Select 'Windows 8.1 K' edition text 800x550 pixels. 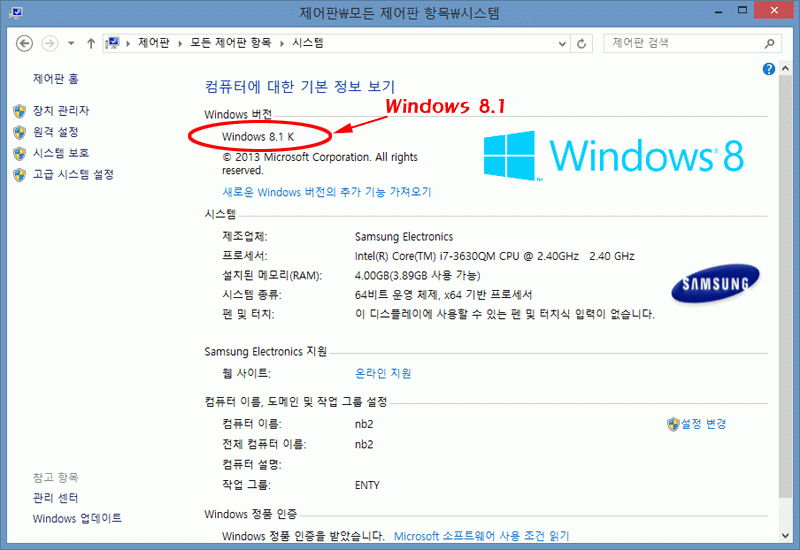tap(258, 137)
